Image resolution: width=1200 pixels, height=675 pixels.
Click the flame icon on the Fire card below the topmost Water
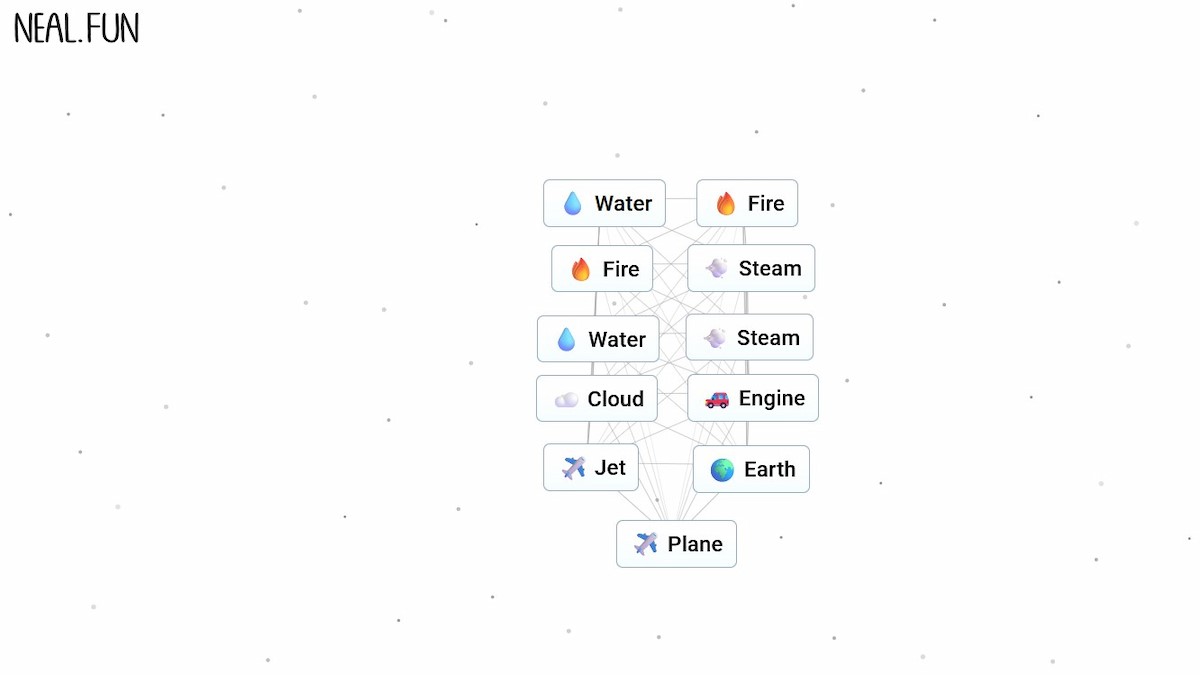[x=581, y=269]
